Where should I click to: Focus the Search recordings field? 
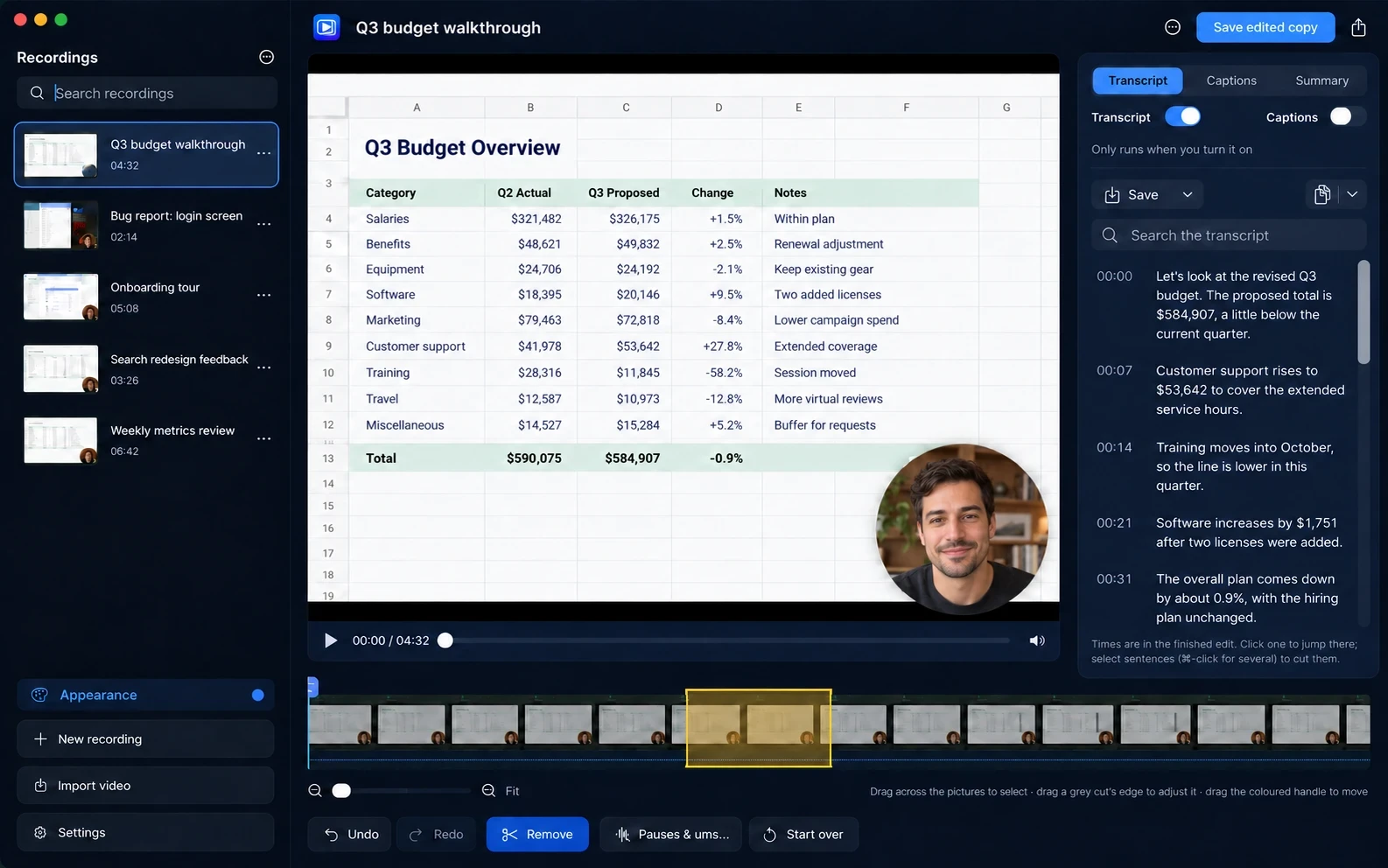[147, 93]
